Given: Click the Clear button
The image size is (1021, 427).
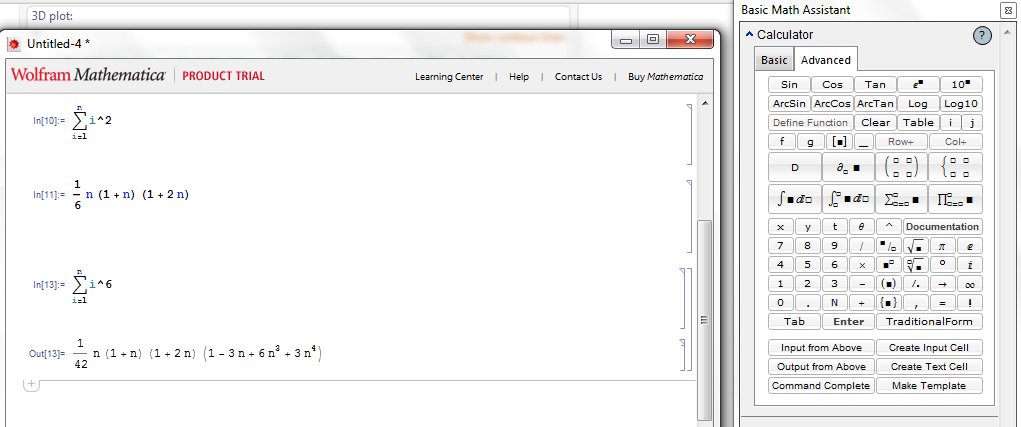Looking at the screenshot, I should point(875,122).
